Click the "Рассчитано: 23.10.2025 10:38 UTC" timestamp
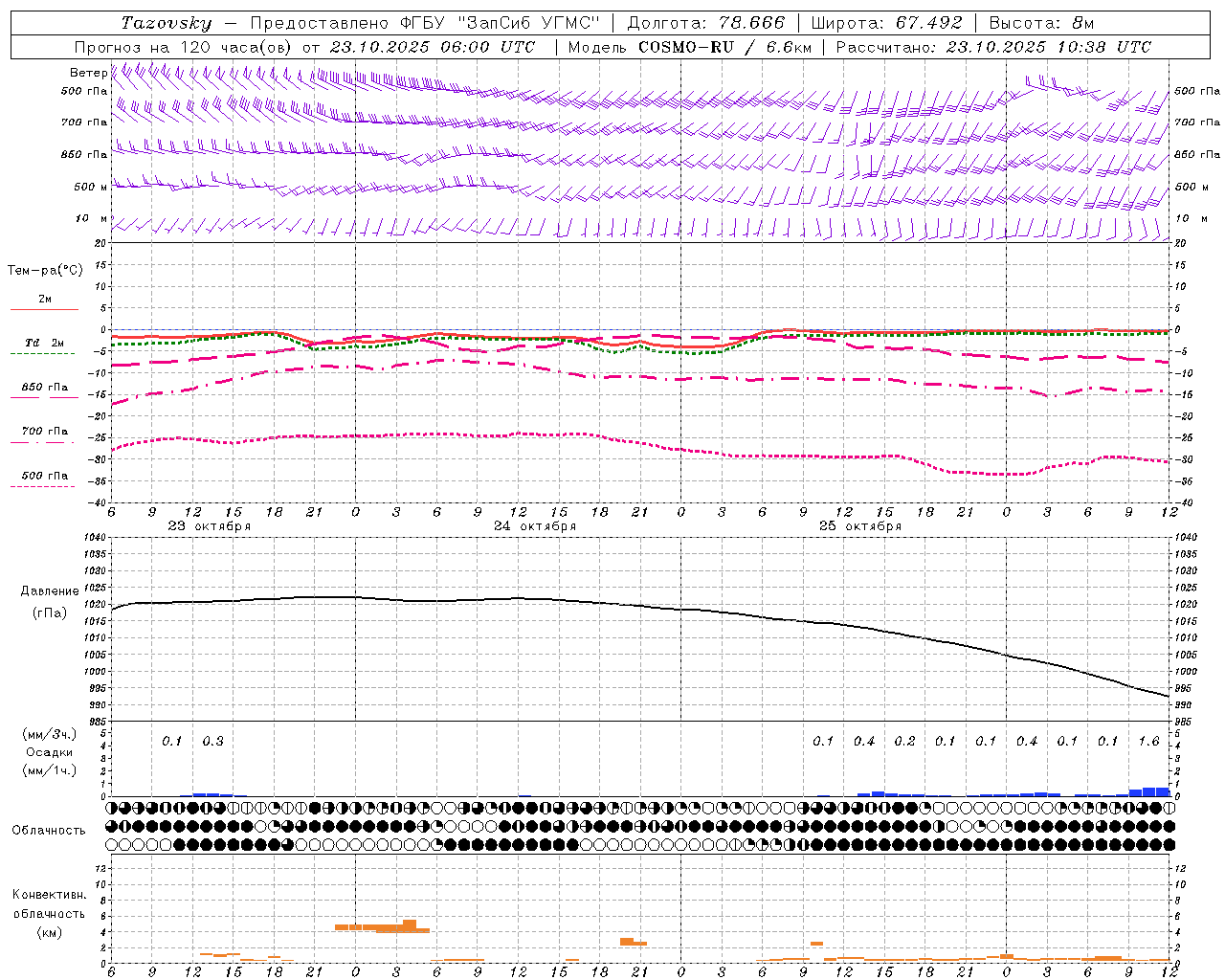This screenshot has width=1225, height=980. tap(993, 47)
